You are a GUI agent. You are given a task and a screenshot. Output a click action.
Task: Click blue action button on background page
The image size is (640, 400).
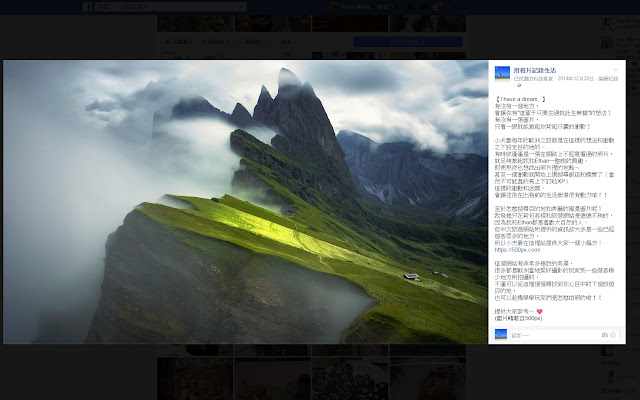coord(408,42)
